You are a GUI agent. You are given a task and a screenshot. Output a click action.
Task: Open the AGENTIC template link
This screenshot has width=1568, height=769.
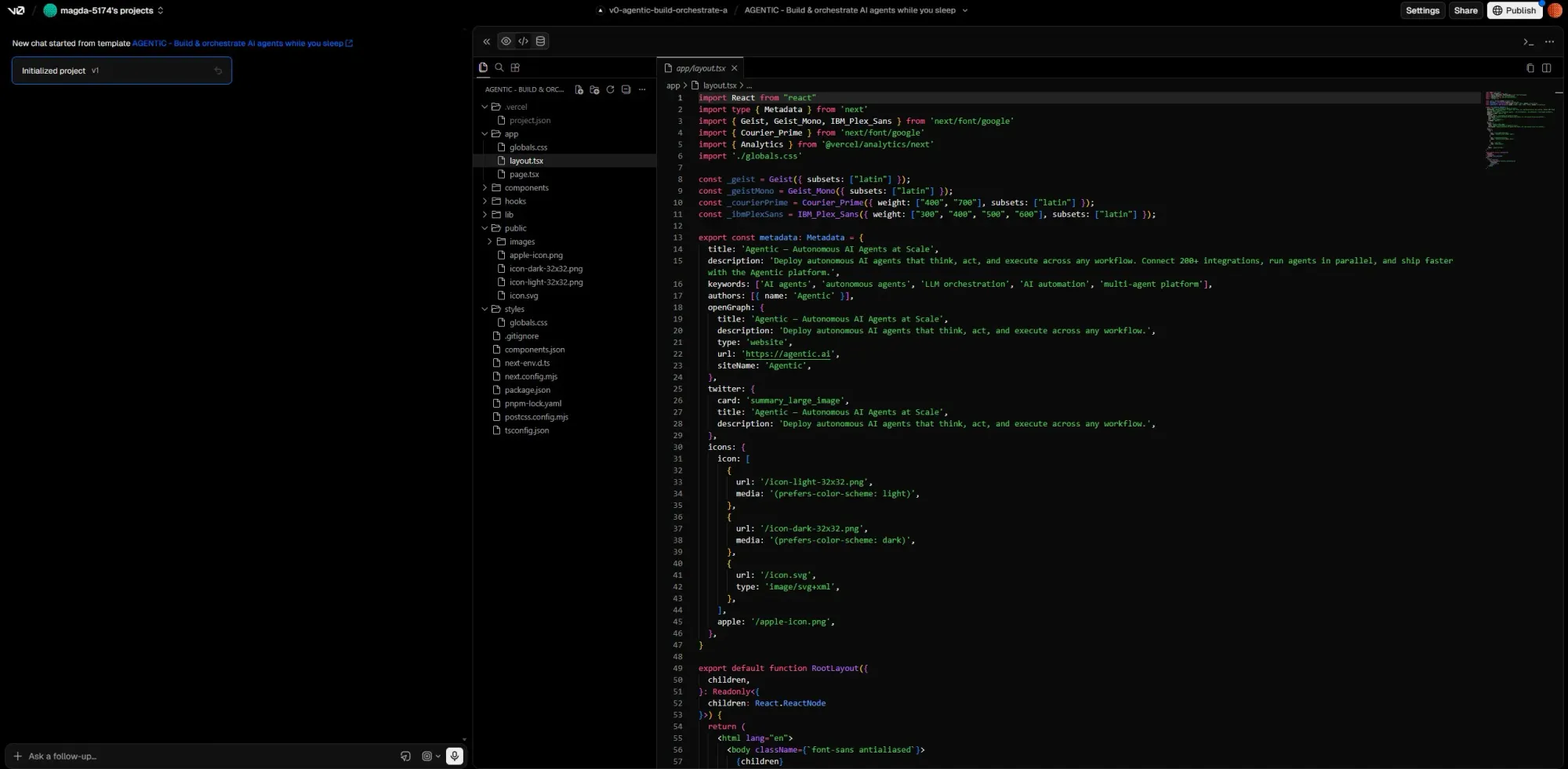point(242,43)
